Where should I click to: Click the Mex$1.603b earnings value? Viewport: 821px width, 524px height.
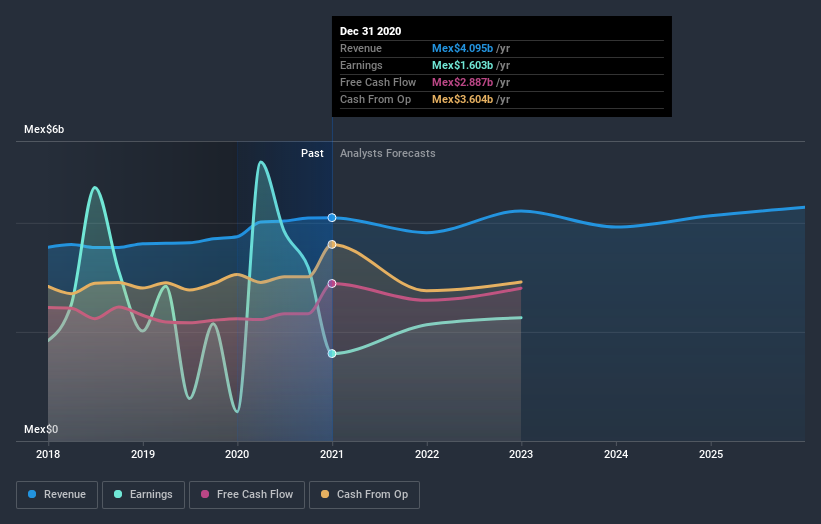(x=462, y=65)
